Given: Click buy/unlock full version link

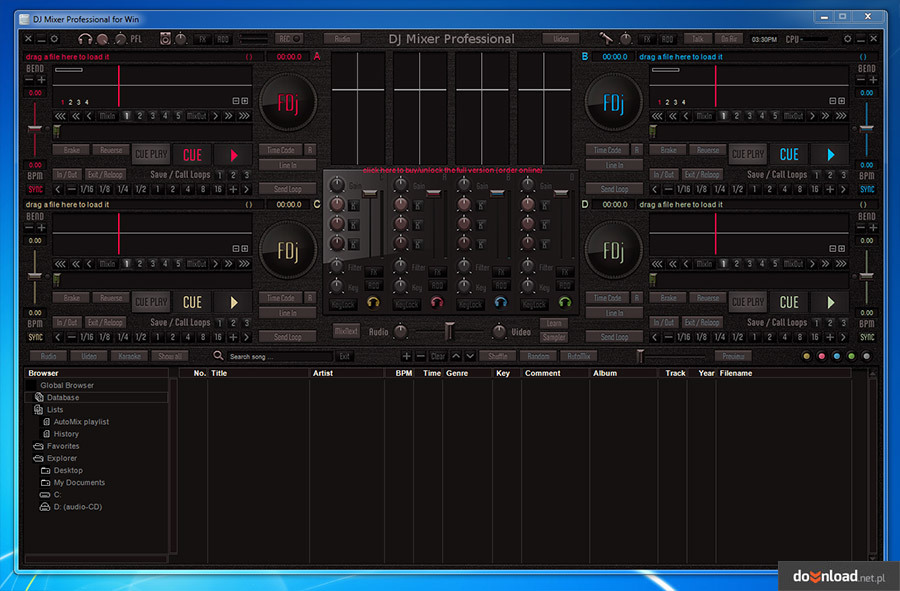Looking at the screenshot, I should tap(452, 170).
